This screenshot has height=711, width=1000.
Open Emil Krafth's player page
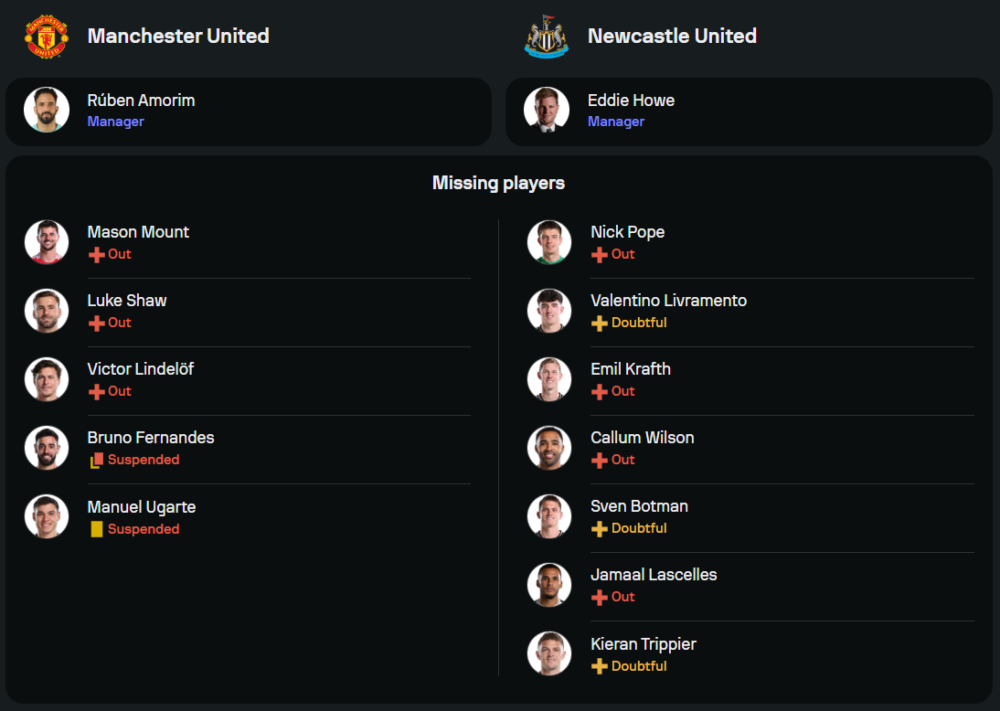(630, 369)
